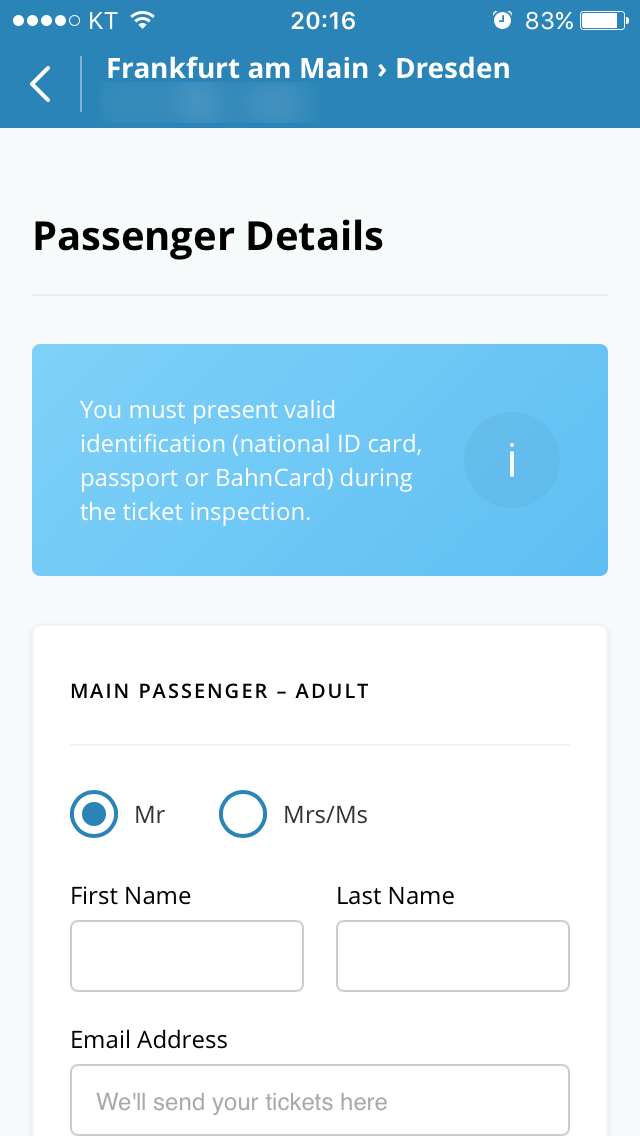
Task: Select the Mrs/Ms radio button
Action: tap(243, 815)
